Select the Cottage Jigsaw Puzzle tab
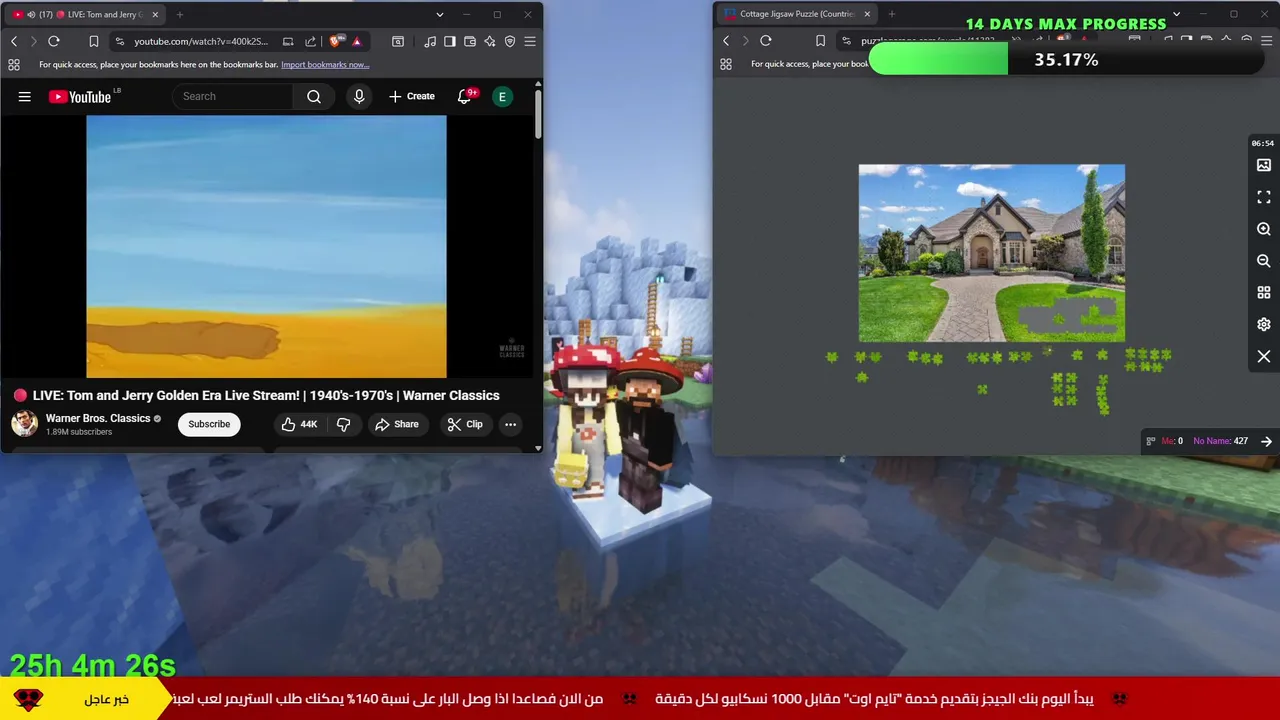The image size is (1280, 720). tap(797, 15)
